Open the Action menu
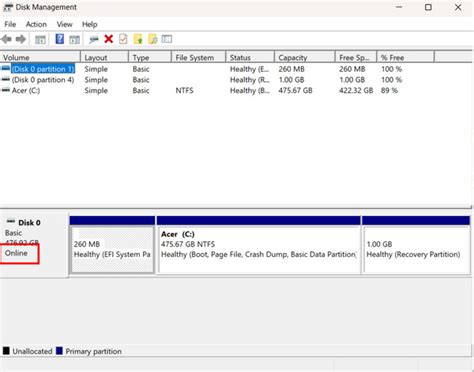 (x=36, y=24)
